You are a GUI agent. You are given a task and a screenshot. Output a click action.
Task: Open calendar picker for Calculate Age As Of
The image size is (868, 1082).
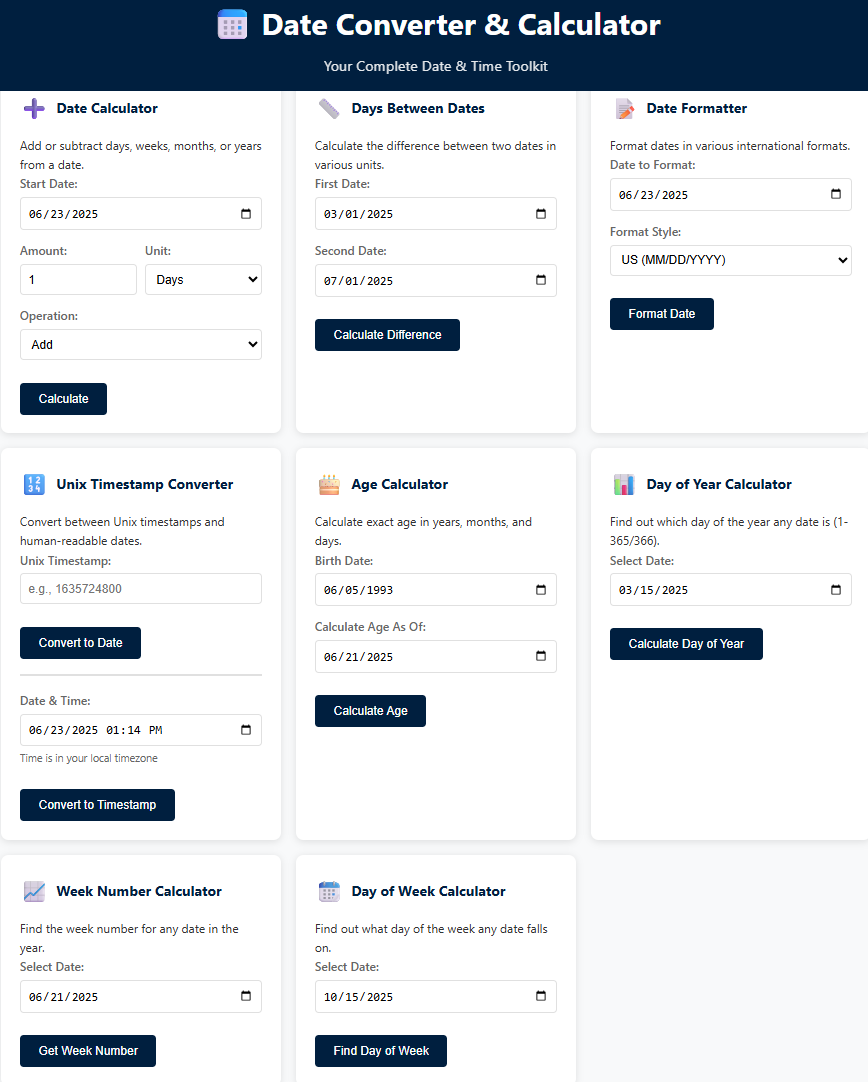coord(541,656)
